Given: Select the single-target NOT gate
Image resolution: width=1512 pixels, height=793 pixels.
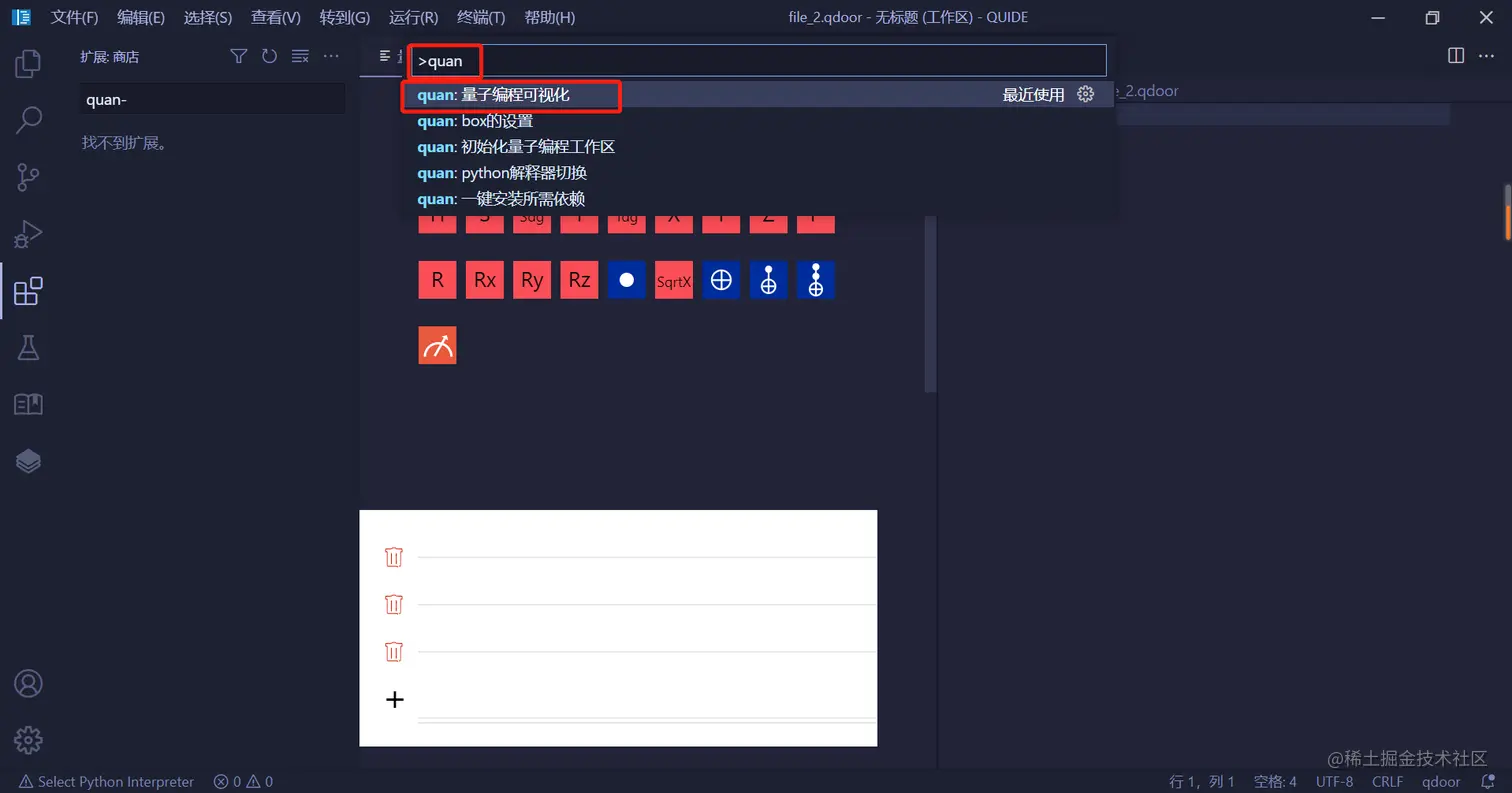Looking at the screenshot, I should click(x=721, y=280).
